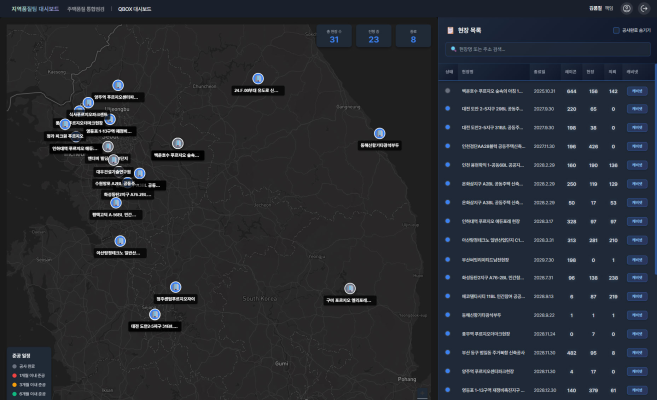Filter by the 진행 중 card showing 23
The width and height of the screenshot is (657, 400).
coord(374,38)
